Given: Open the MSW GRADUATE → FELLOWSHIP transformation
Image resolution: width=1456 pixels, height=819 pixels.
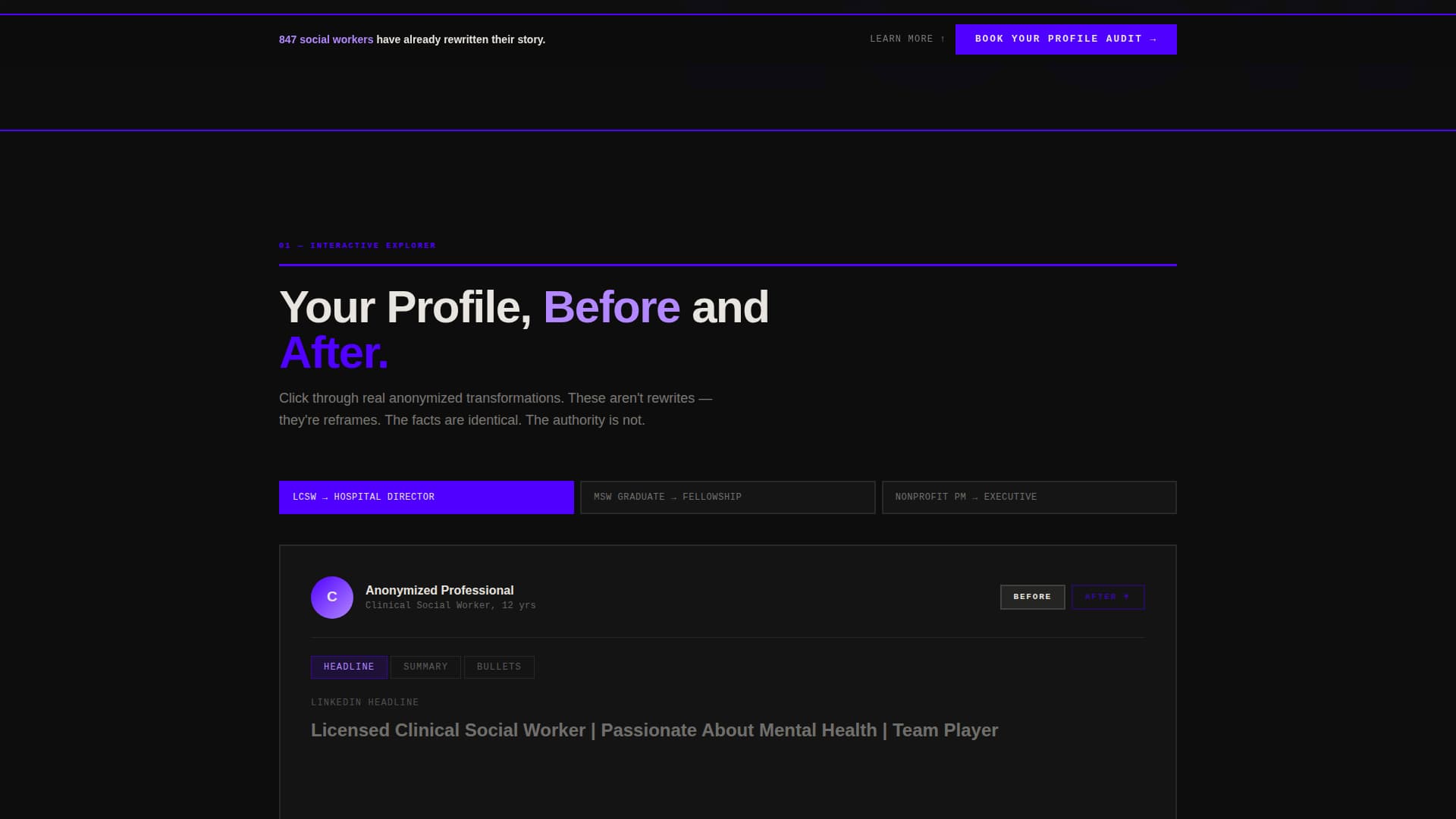Looking at the screenshot, I should coord(726,497).
